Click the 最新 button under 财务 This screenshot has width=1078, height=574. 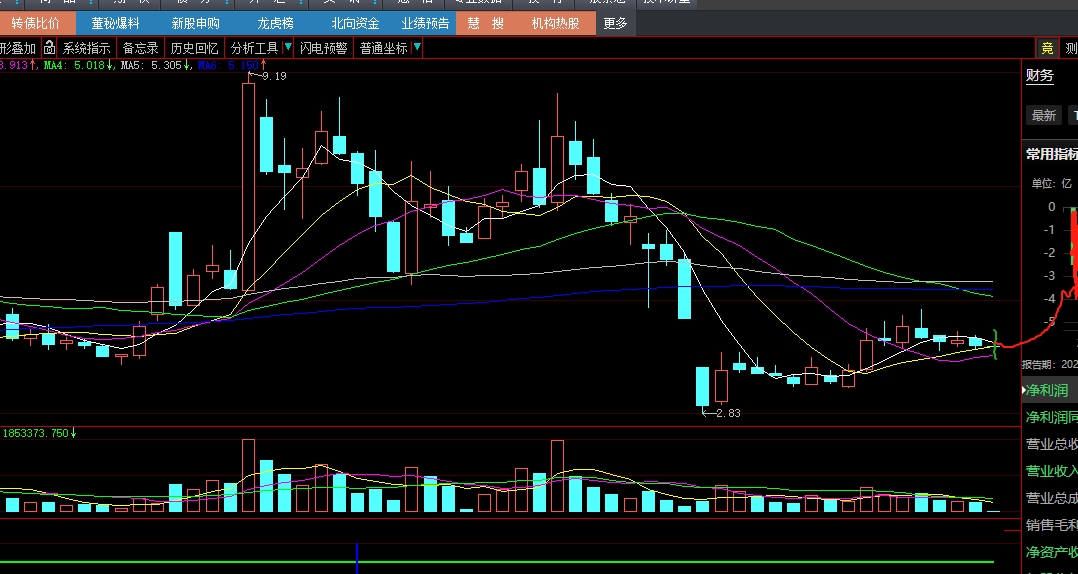(x=1043, y=115)
